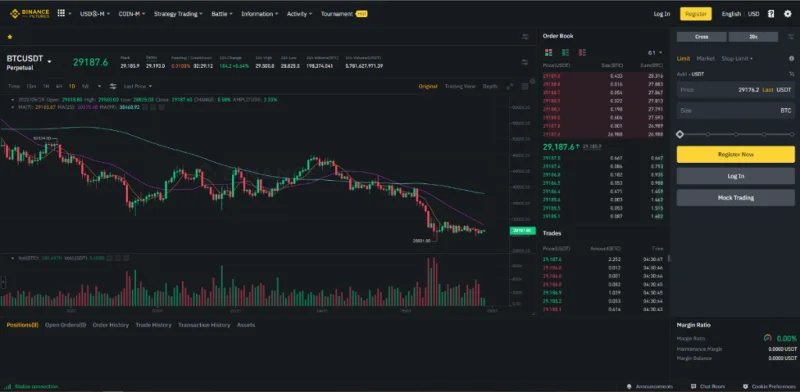This screenshot has height=392, width=800.
Task: Click Log In in the top header
Action: click(x=662, y=14)
